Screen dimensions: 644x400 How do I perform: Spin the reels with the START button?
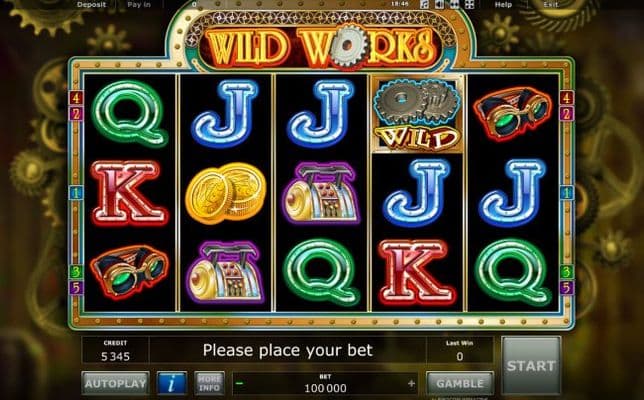click(x=531, y=366)
